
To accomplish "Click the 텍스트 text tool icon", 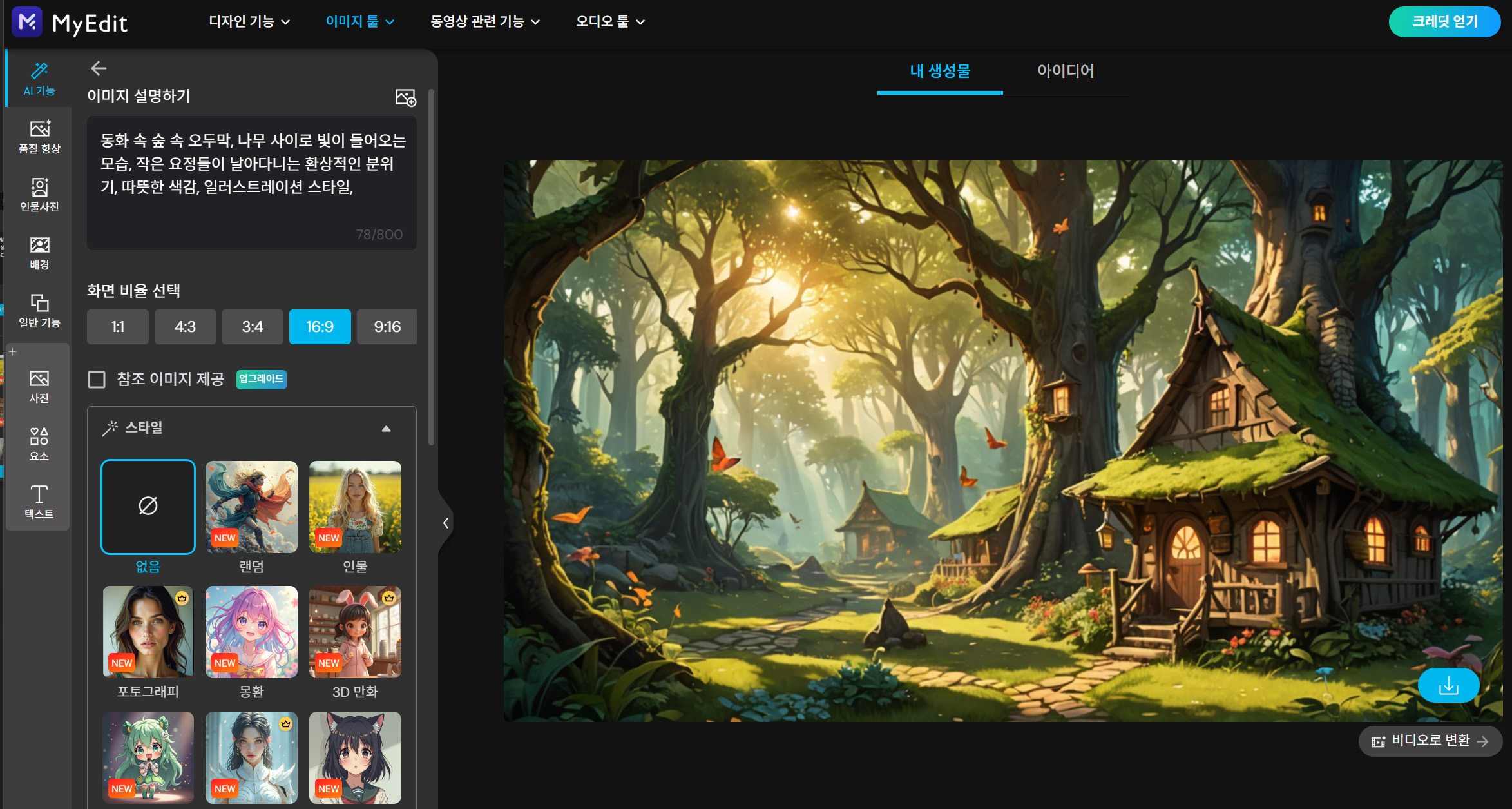I will (39, 502).
